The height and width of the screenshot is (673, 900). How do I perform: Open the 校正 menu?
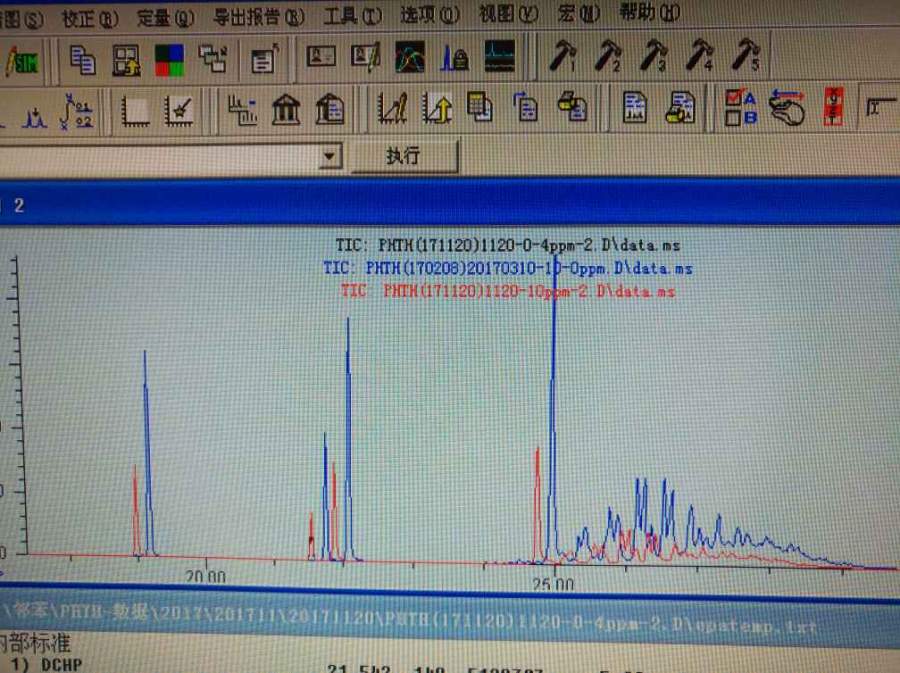click(90, 20)
